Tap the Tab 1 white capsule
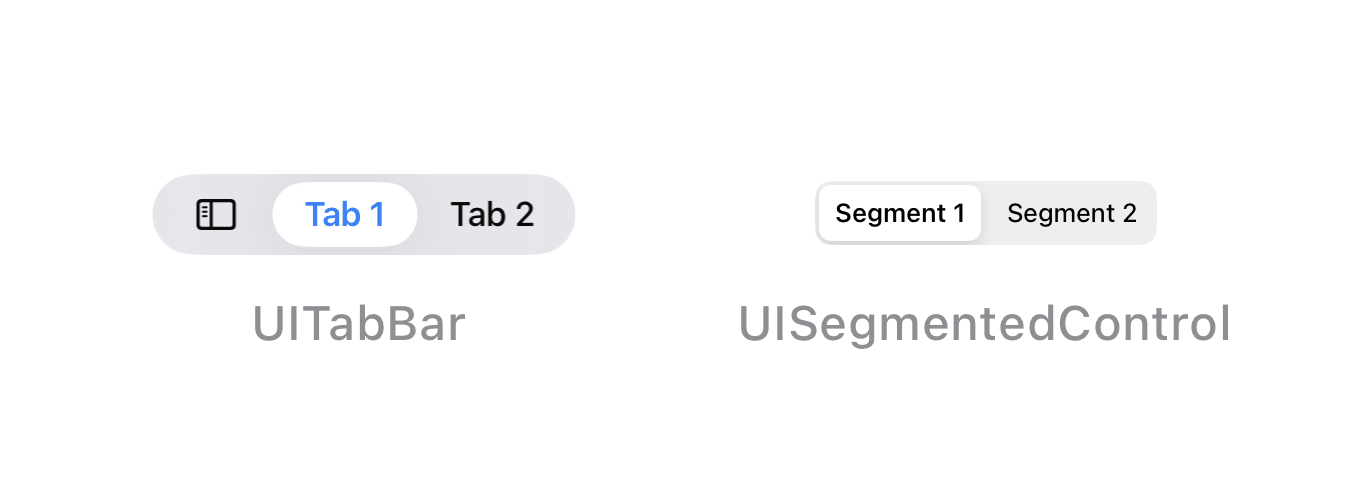The width and height of the screenshot is (1360, 500). (345, 214)
